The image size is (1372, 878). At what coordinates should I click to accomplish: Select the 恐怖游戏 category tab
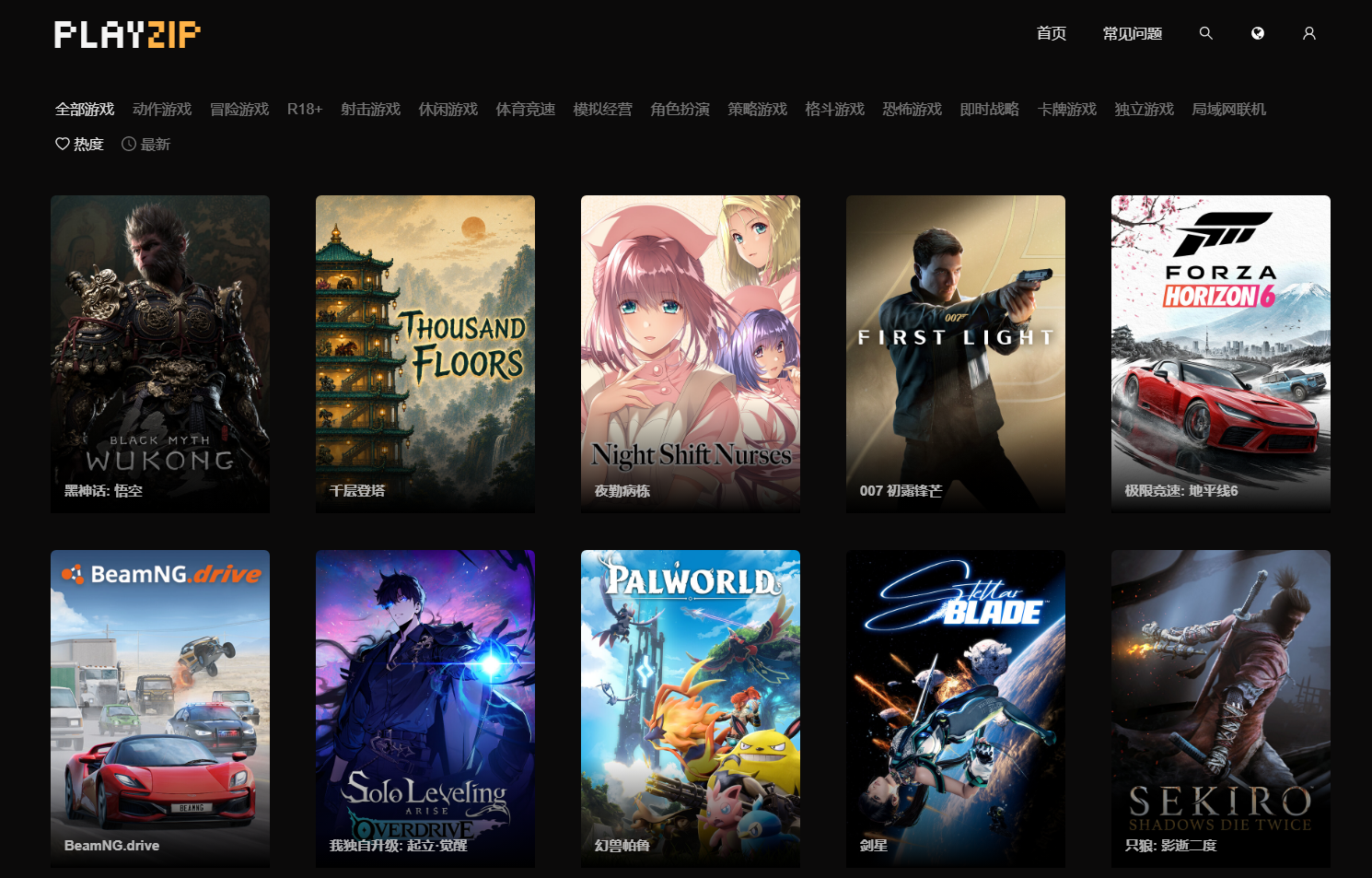coord(912,109)
